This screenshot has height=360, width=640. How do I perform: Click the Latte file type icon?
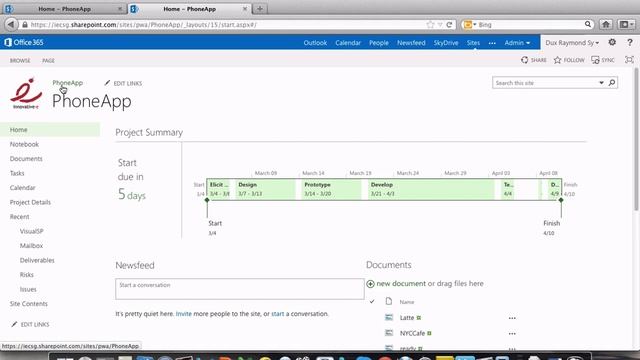pyautogui.click(x=389, y=318)
